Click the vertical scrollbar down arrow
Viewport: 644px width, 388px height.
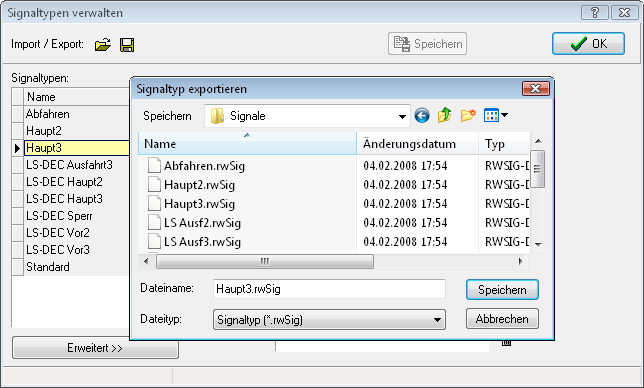click(x=538, y=244)
